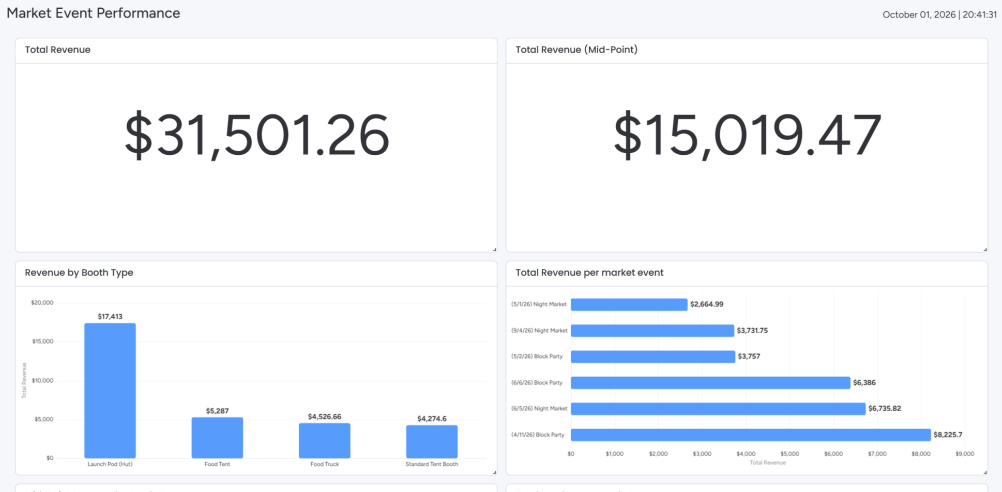This screenshot has width=1002, height=492.
Task: Select the (4/11/26) Block Party row label
Action: (538, 435)
